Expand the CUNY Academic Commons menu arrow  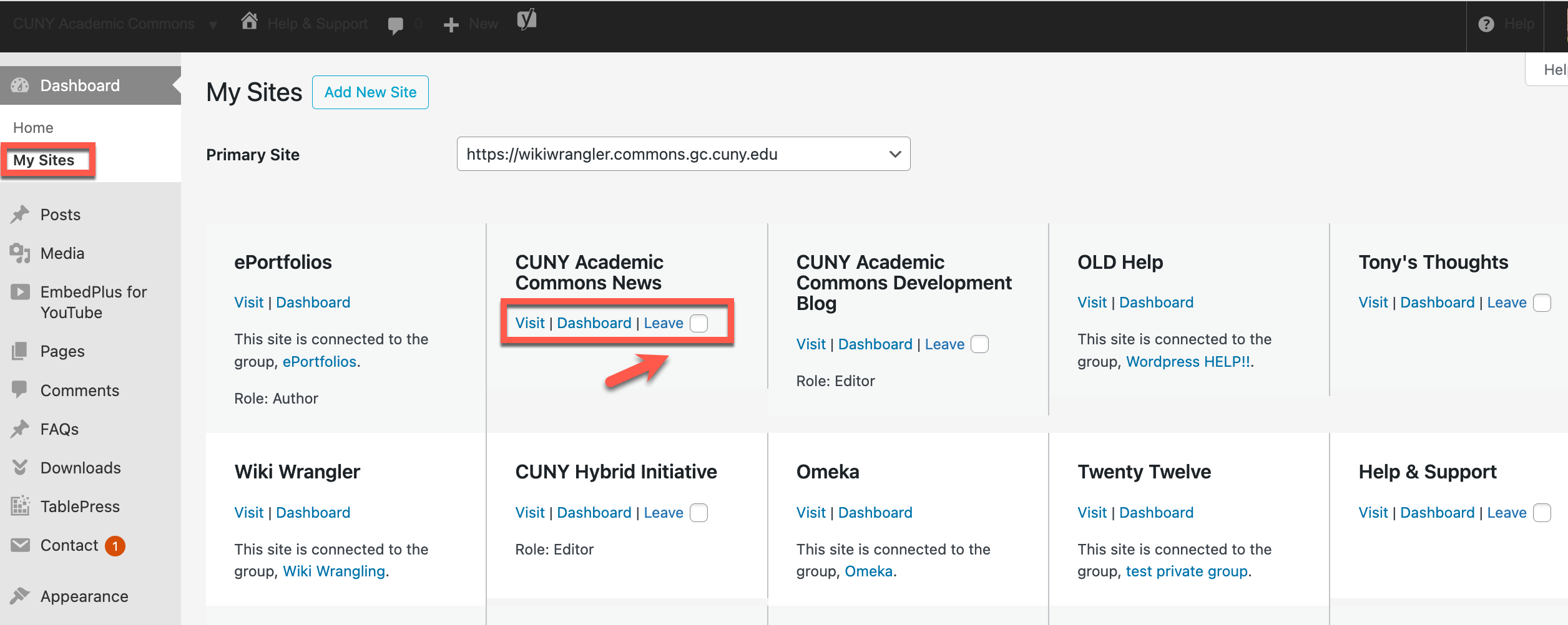(213, 26)
